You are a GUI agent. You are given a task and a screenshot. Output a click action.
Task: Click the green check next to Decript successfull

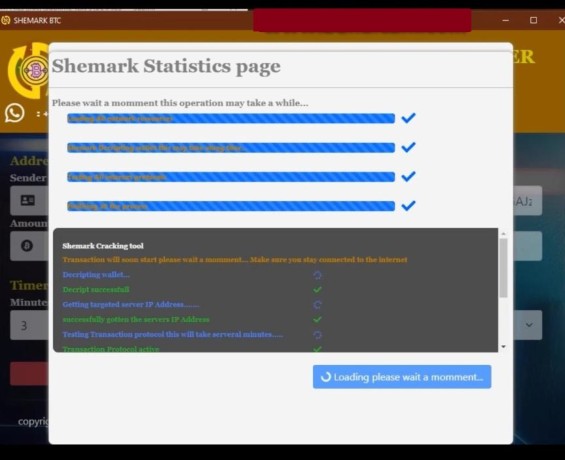coord(317,290)
